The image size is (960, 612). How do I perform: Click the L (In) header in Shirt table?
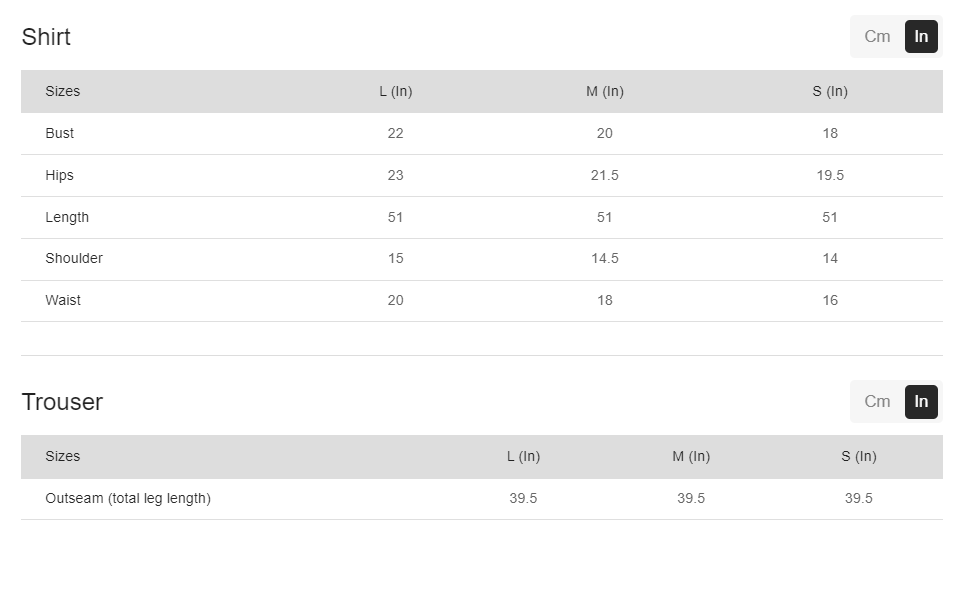click(x=395, y=91)
